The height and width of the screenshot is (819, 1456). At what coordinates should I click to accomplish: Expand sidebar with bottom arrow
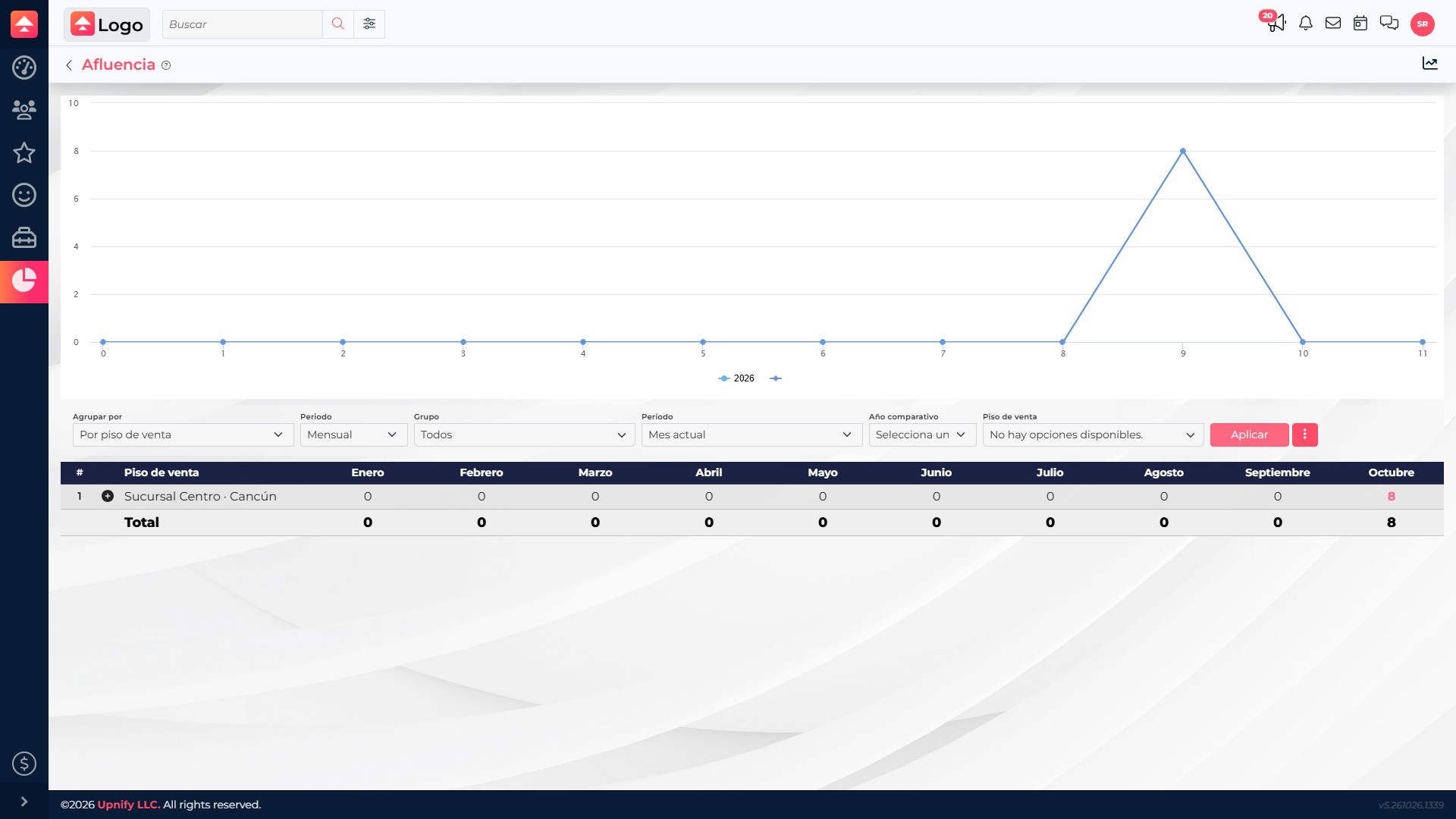click(x=24, y=802)
